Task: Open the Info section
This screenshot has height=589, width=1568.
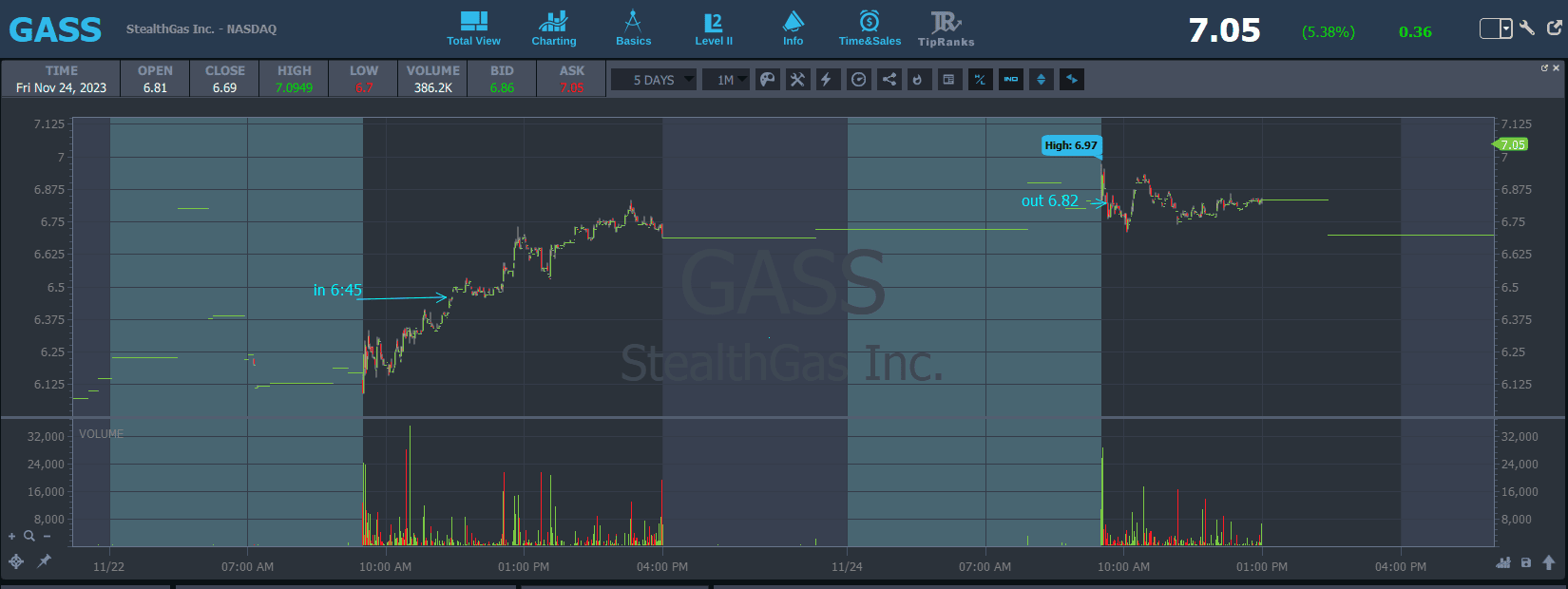Action: [793, 28]
